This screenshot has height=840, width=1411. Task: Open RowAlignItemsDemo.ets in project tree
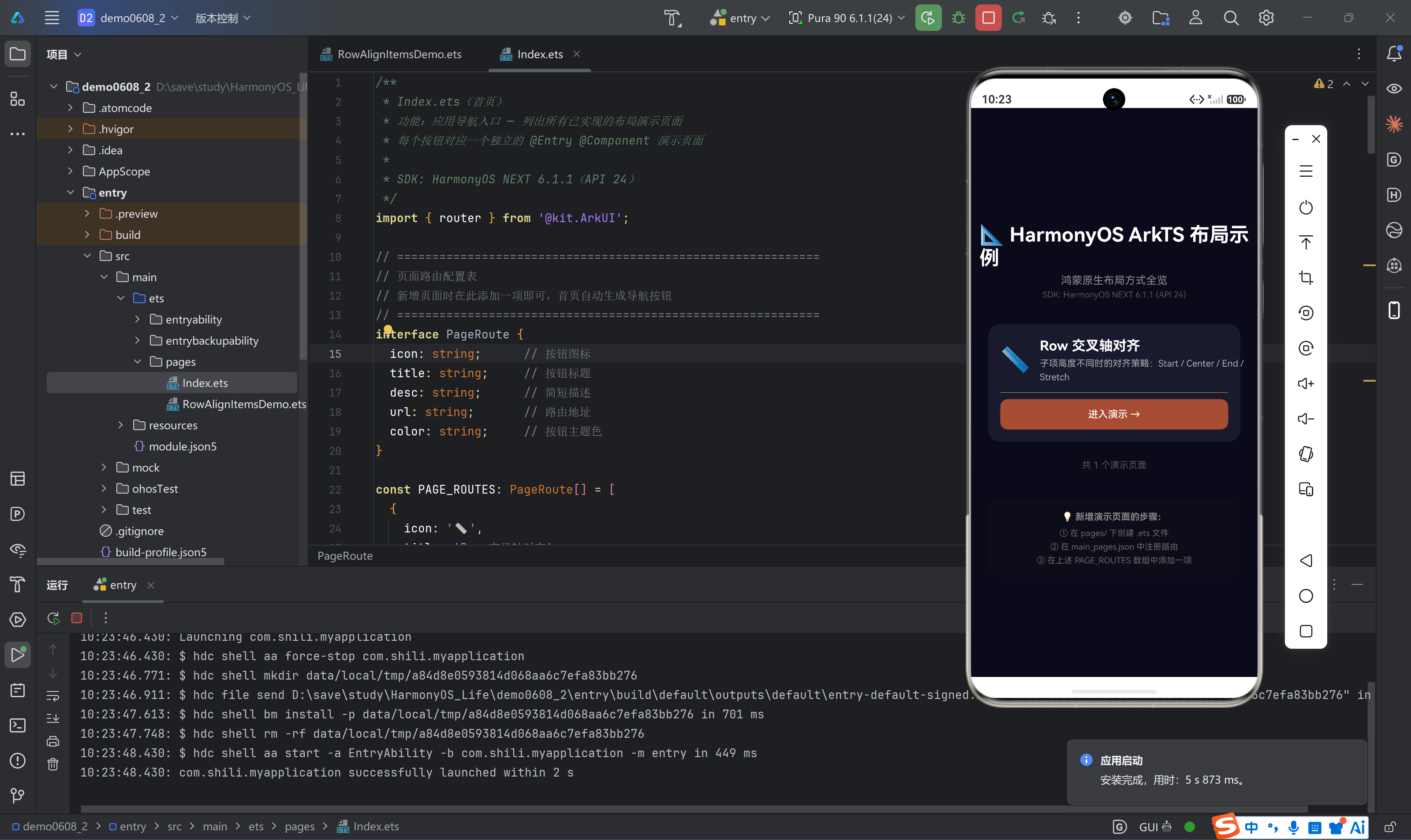236,404
